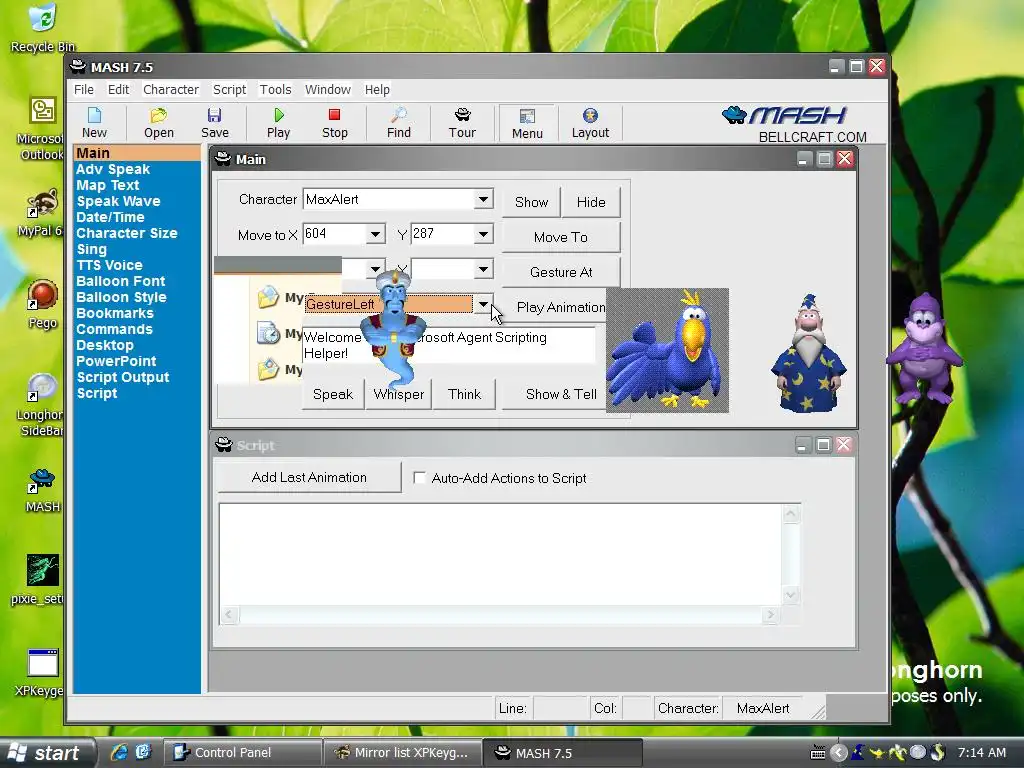This screenshot has width=1024, height=768.
Task: Click the Think button
Action: 464,394
